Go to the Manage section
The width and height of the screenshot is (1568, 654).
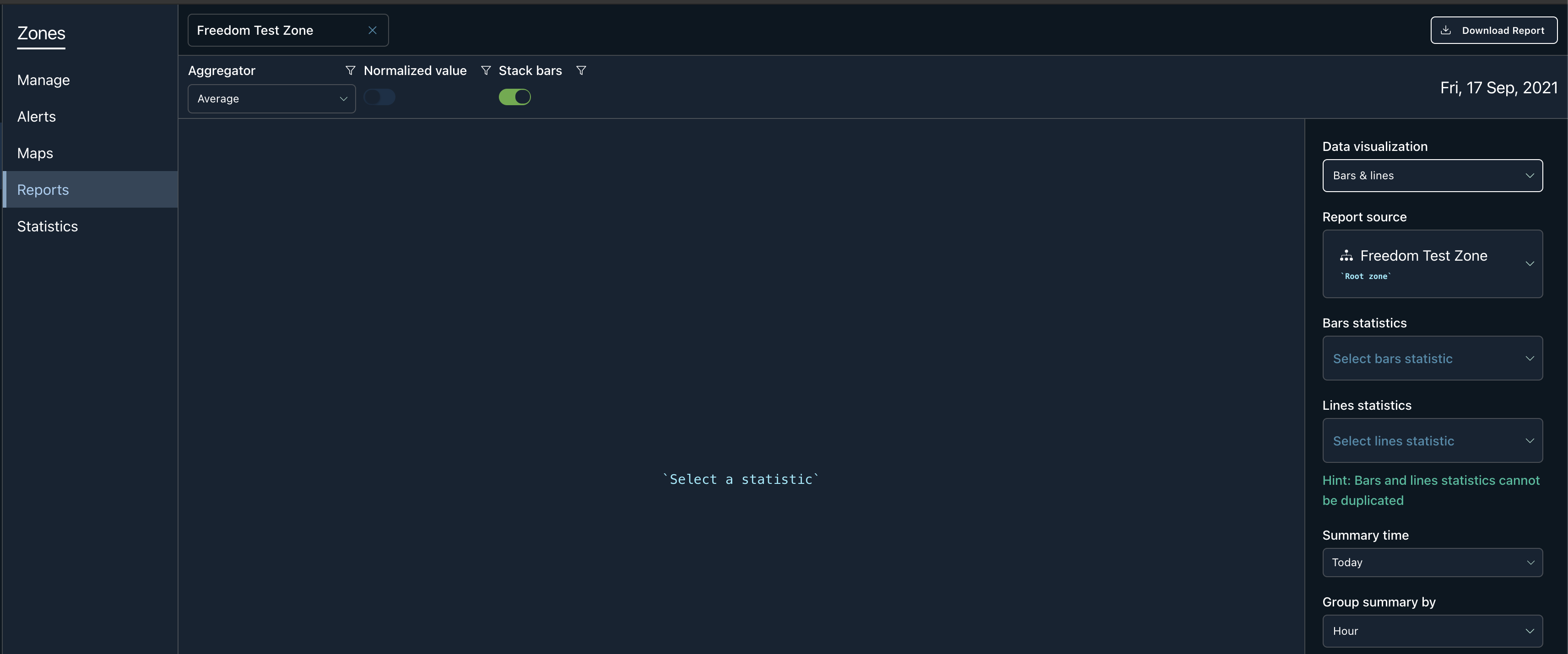43,80
